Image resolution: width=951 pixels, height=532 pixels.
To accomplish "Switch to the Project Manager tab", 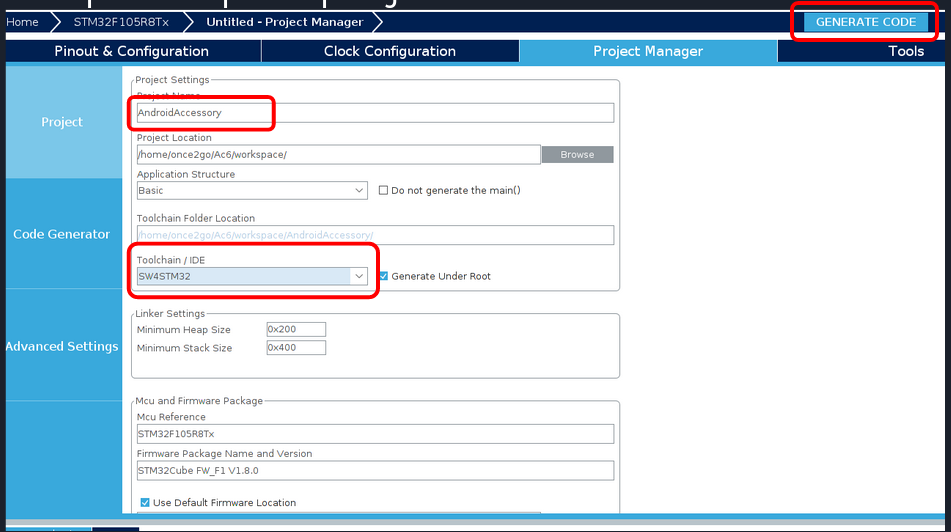I will click(648, 51).
